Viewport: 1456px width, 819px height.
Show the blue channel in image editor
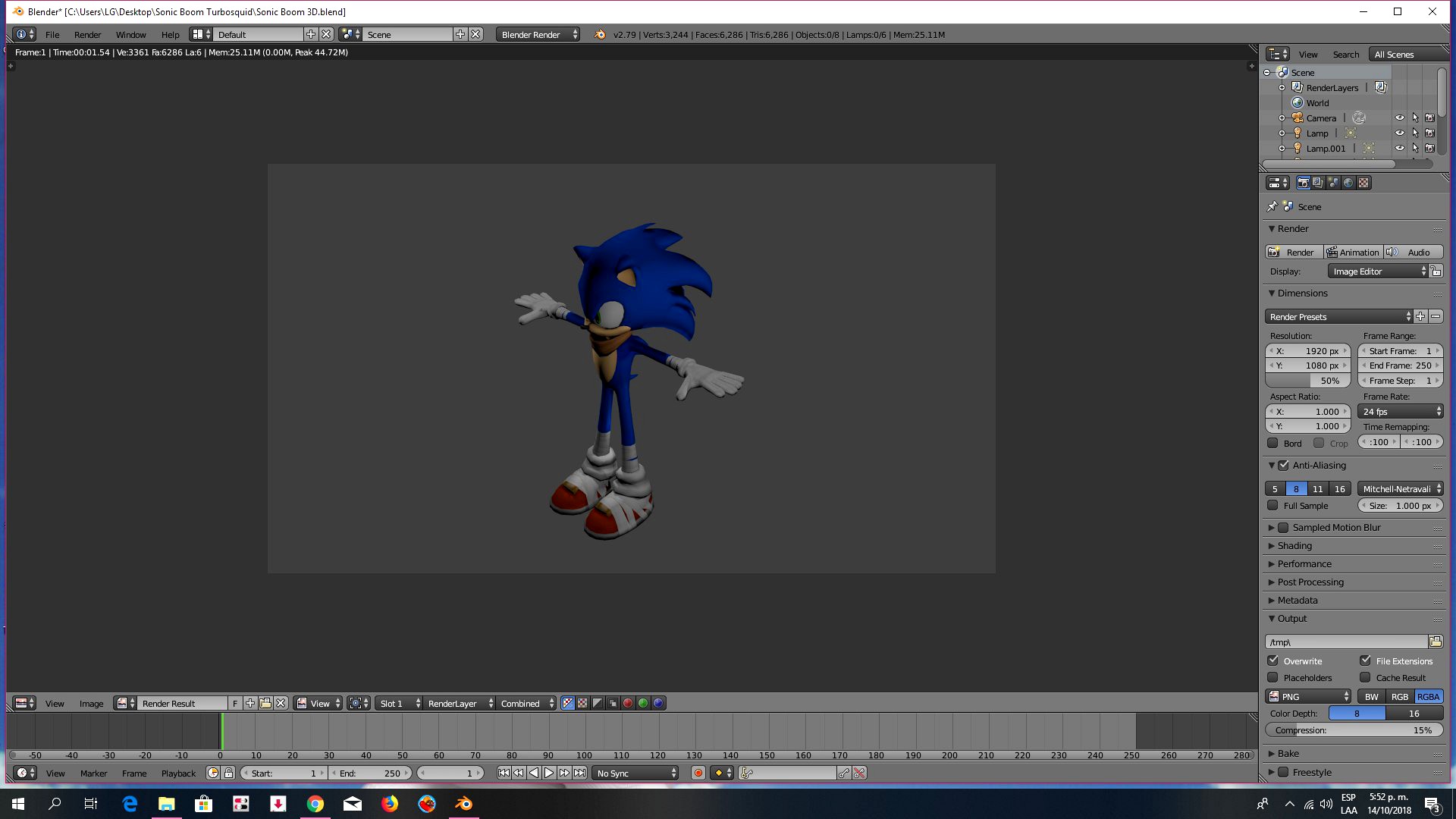point(658,703)
